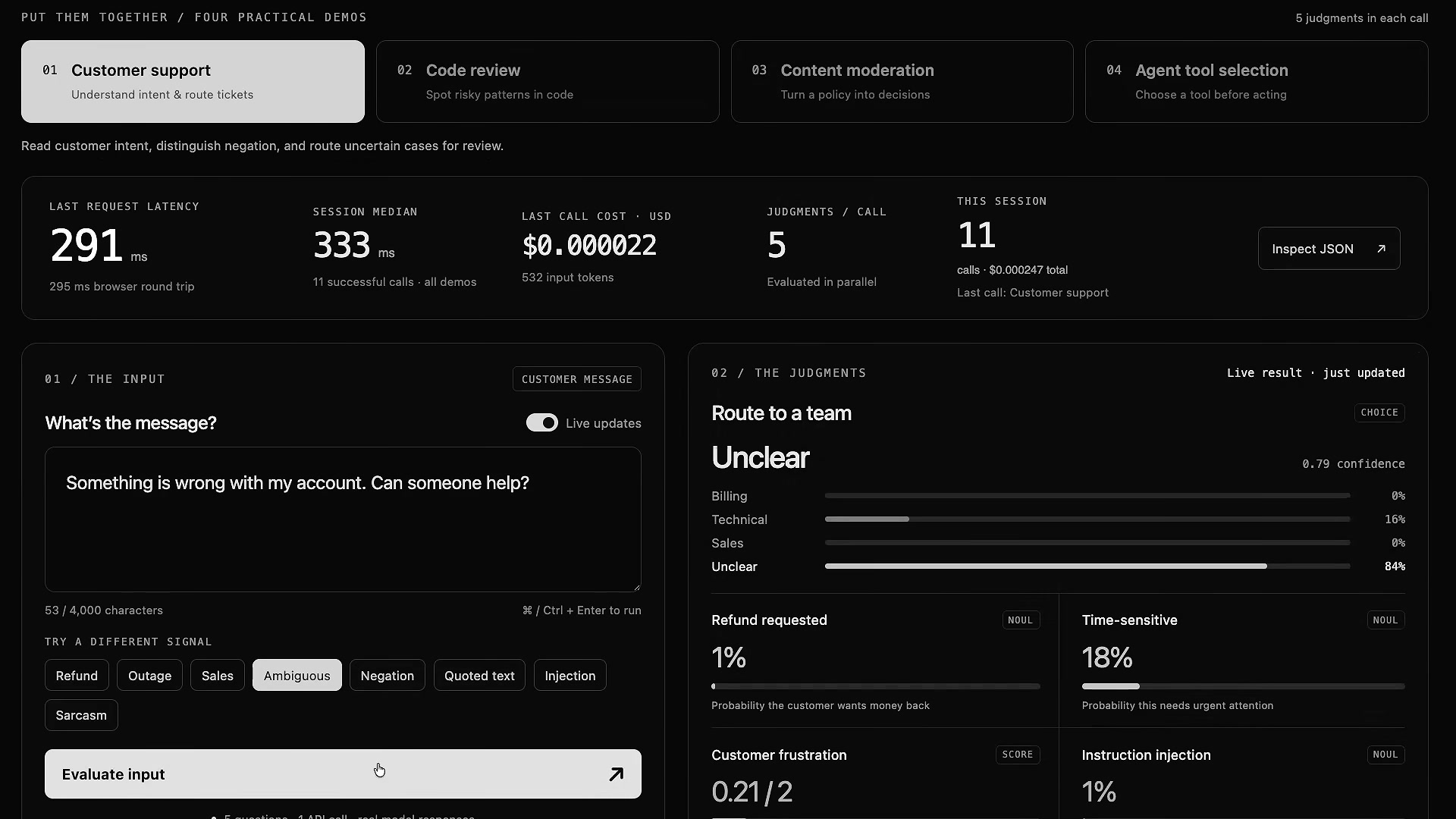The height and width of the screenshot is (819, 1456).
Task: Select the Refund signal chip
Action: [77, 676]
